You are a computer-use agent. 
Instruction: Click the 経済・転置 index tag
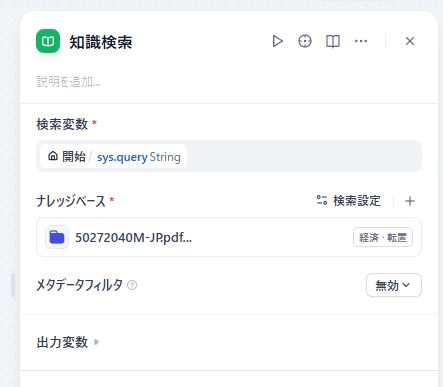pyautogui.click(x=383, y=237)
